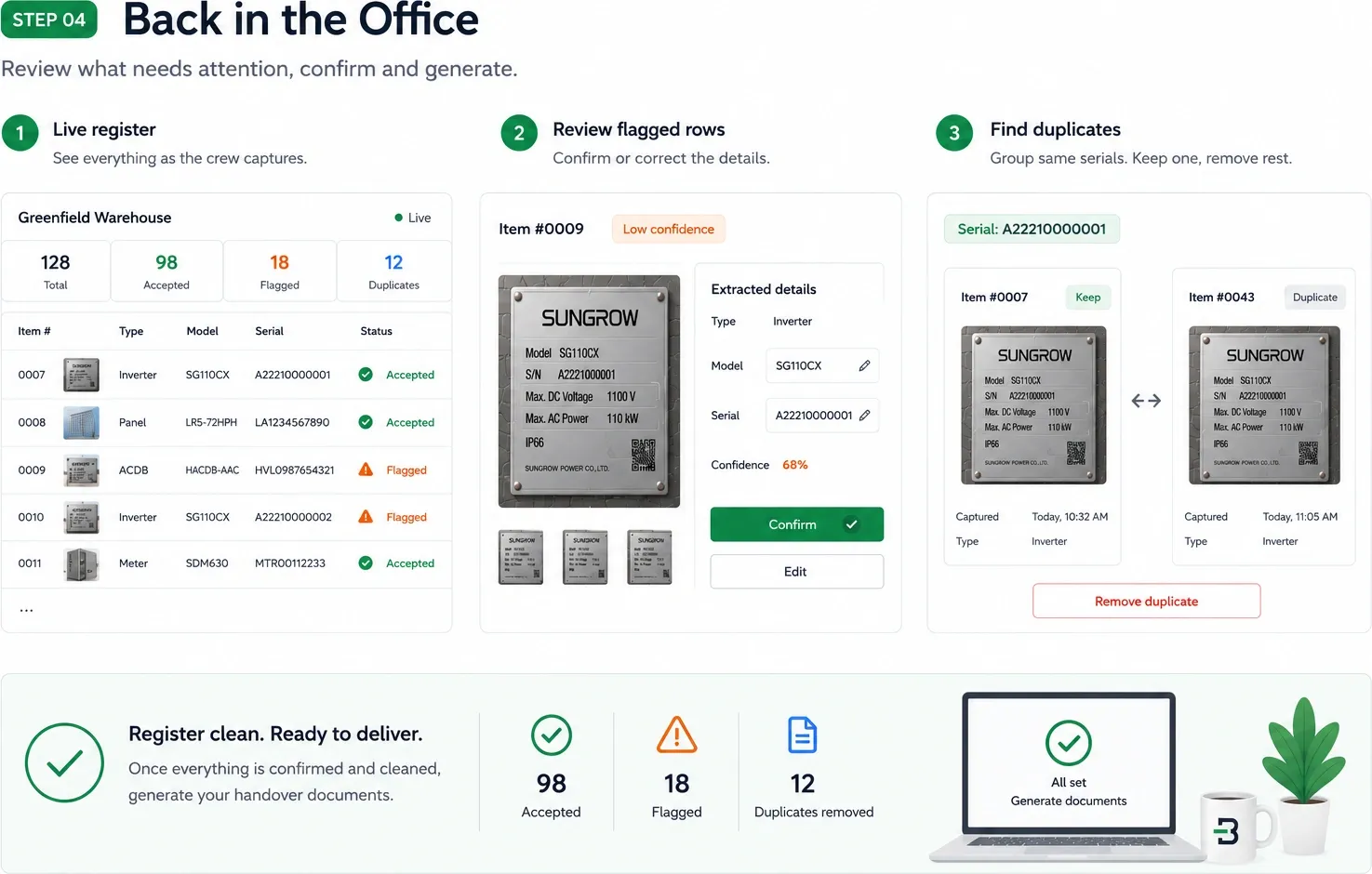1372x874 pixels.
Task: Click the Keep badge on Item #0007
Action: point(1087,298)
